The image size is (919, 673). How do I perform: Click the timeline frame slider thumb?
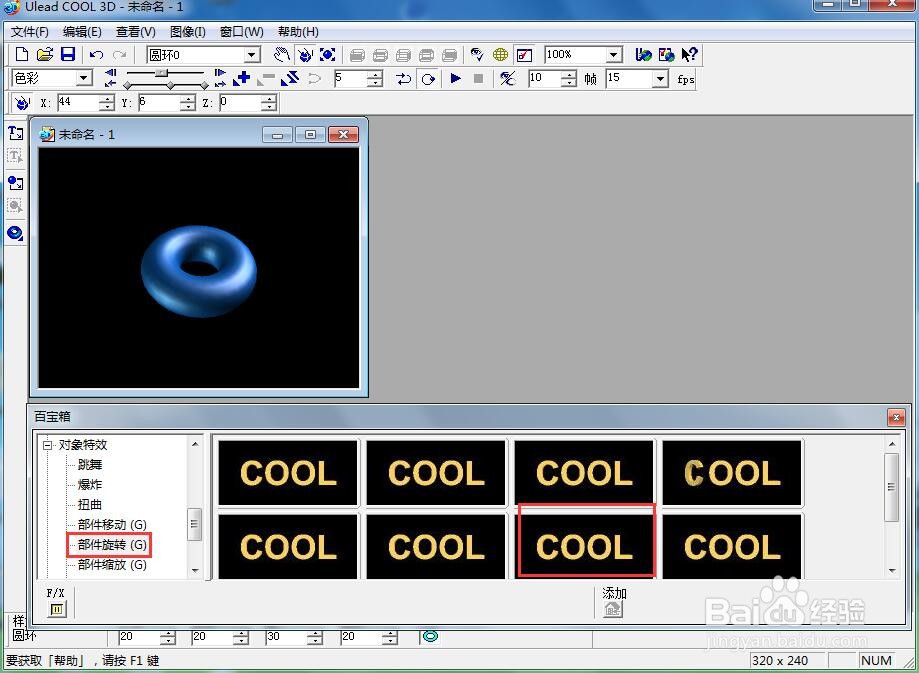(x=161, y=73)
